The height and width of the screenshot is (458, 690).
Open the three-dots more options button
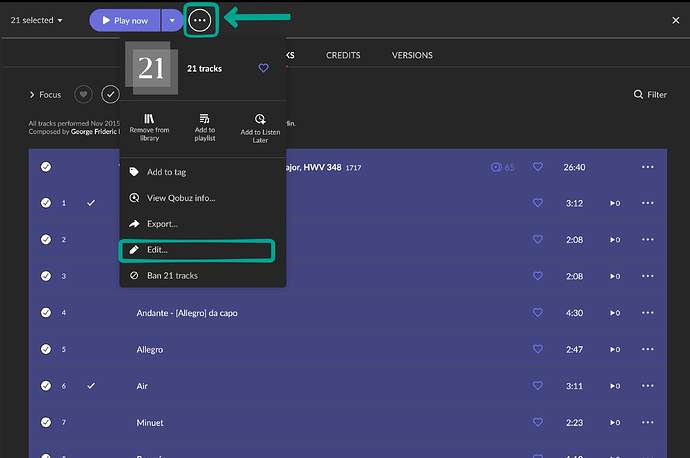(200, 21)
